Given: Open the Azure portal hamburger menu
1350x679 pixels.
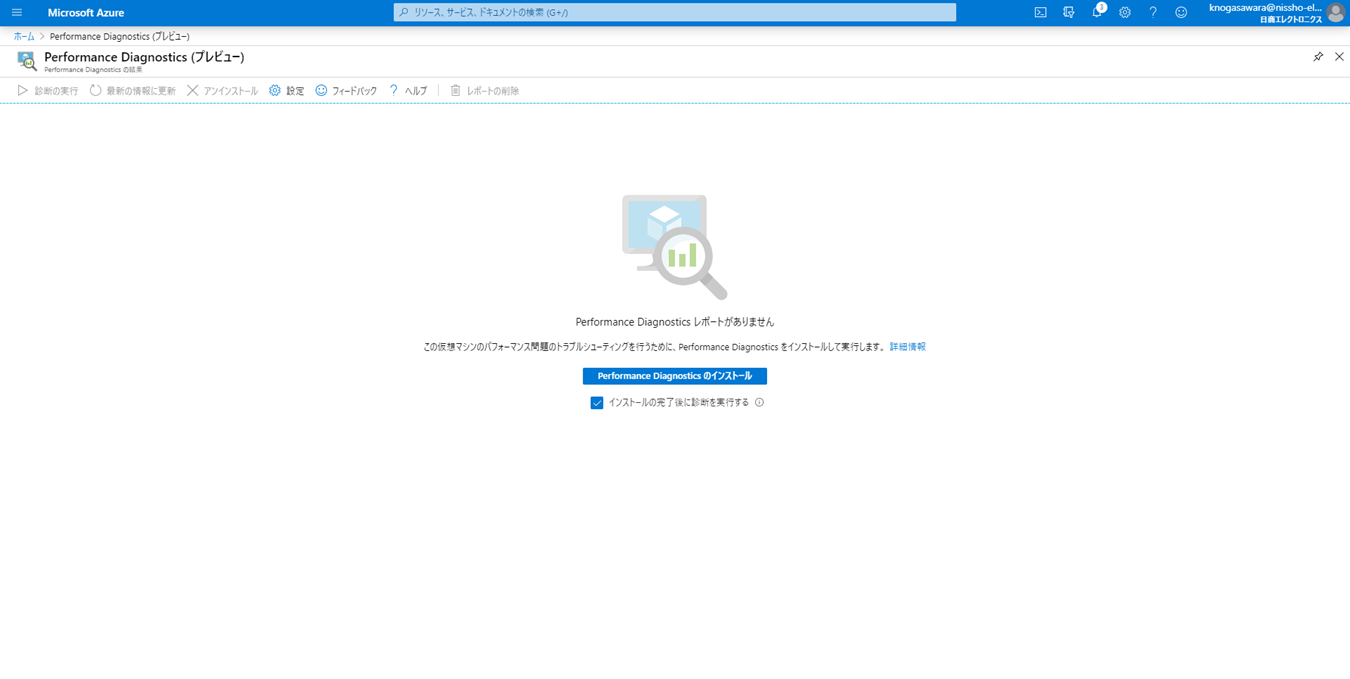Looking at the screenshot, I should point(17,13).
